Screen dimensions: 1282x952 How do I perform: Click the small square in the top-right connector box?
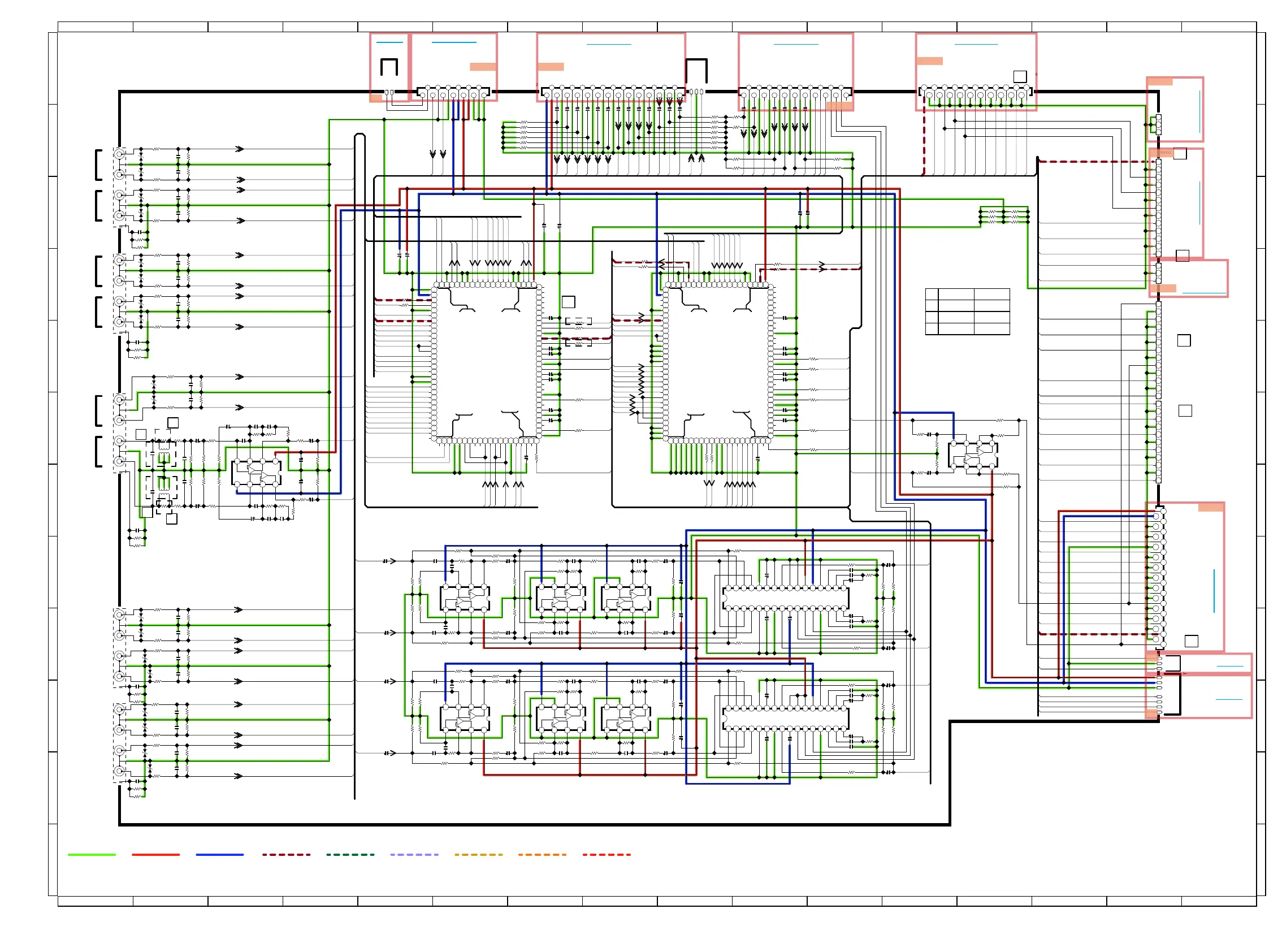pos(1020,77)
